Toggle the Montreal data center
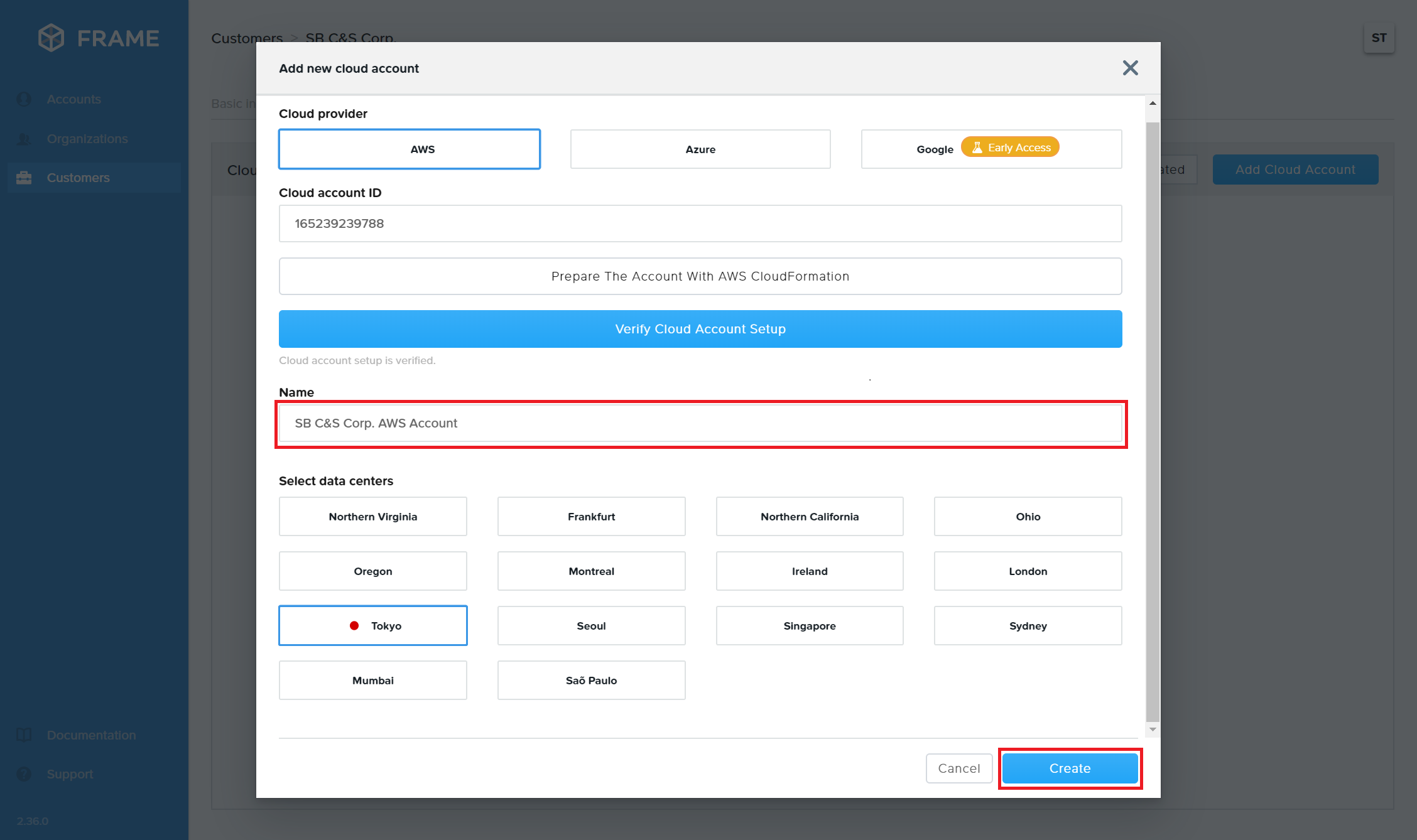1417x840 pixels. point(591,571)
